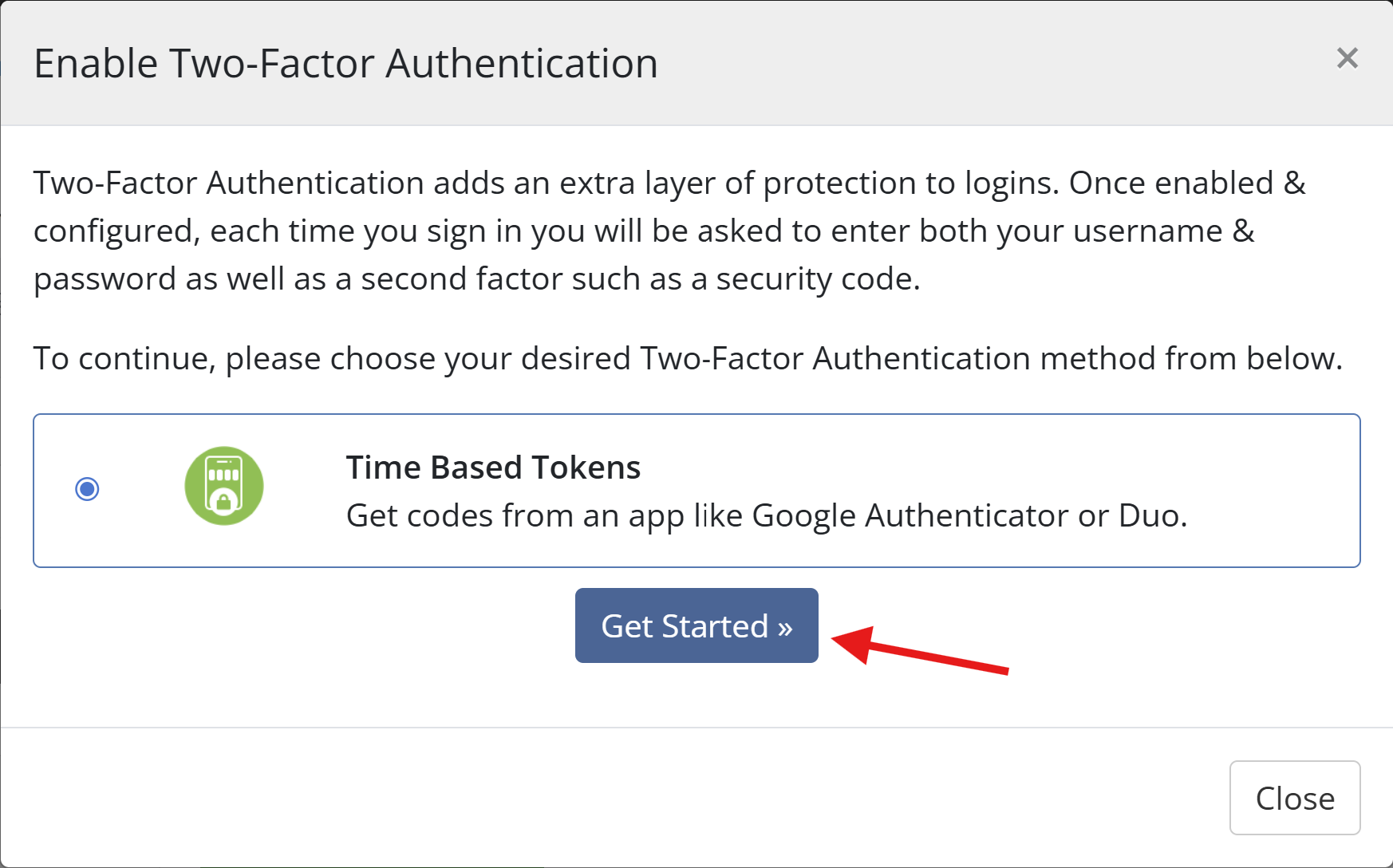Click the green phone lock token icon
Screen dimensions: 1393x868
(x=224, y=486)
